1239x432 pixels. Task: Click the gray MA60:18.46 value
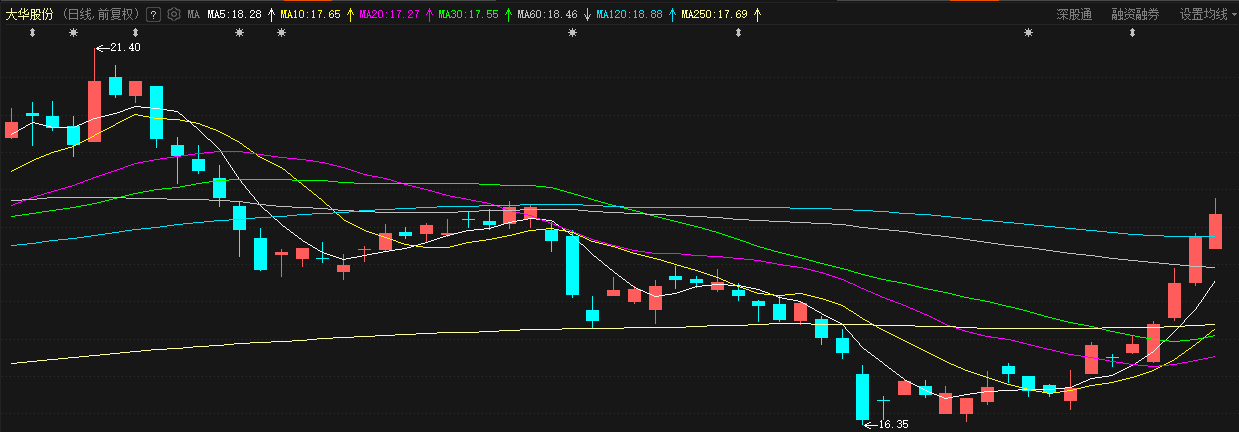tap(547, 15)
